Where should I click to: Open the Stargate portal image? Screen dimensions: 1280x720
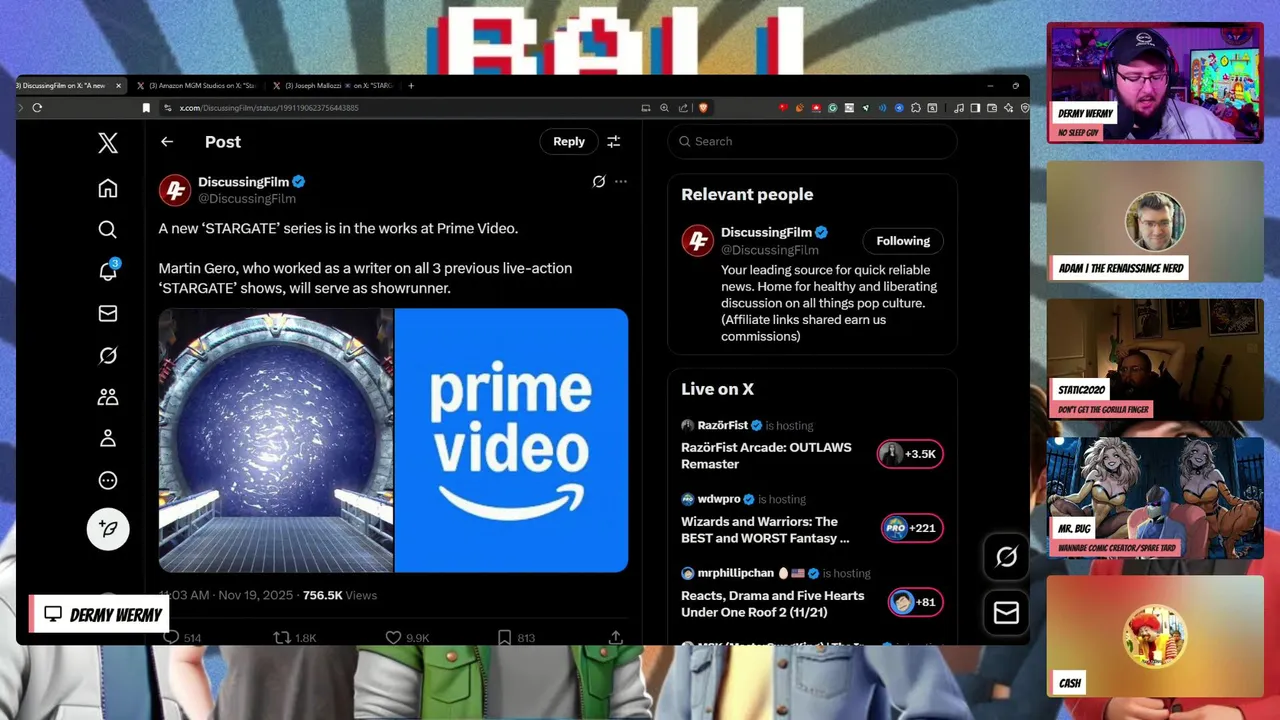tap(276, 440)
